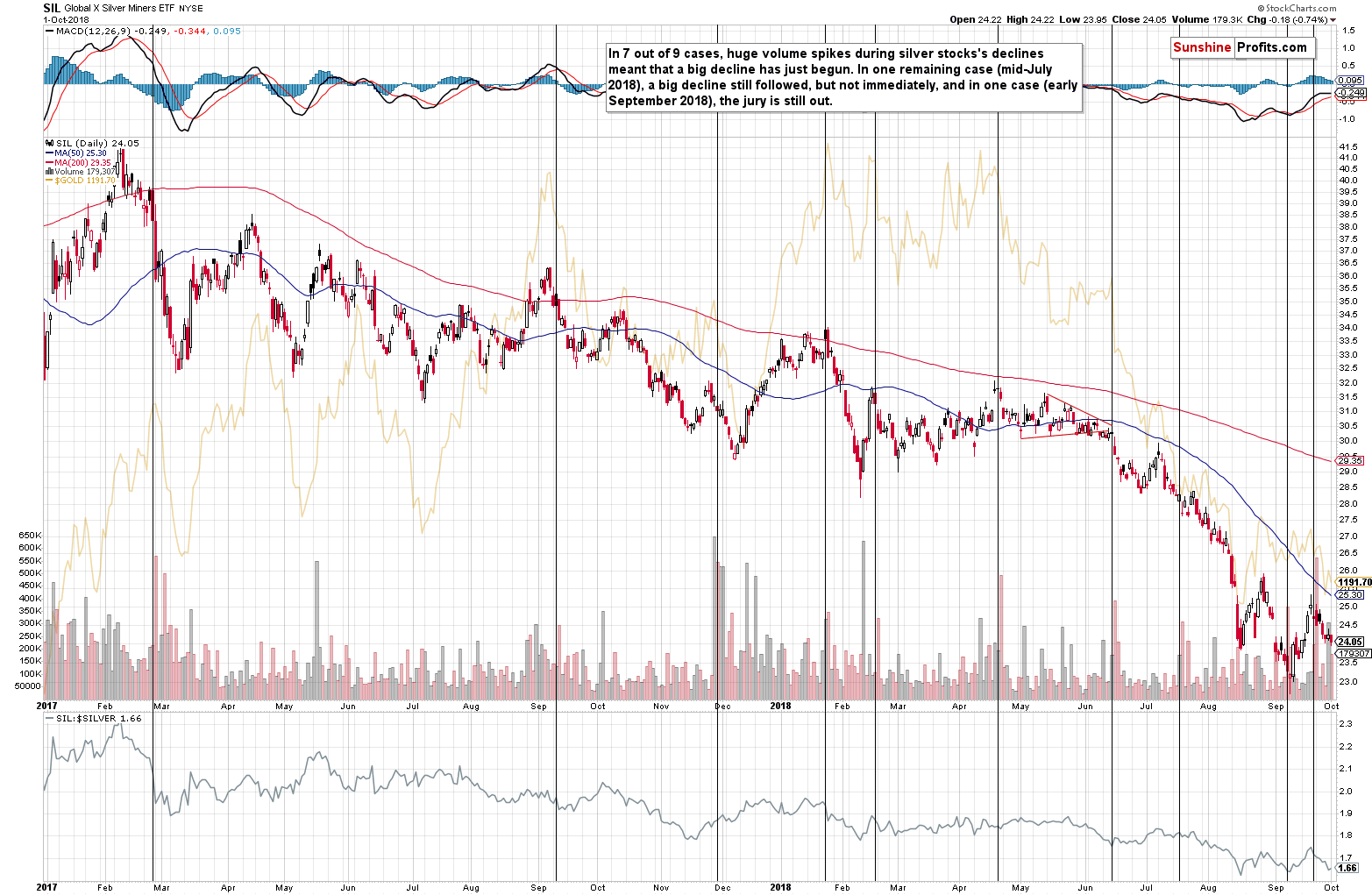Click the 650K volume axis label

coord(32,536)
